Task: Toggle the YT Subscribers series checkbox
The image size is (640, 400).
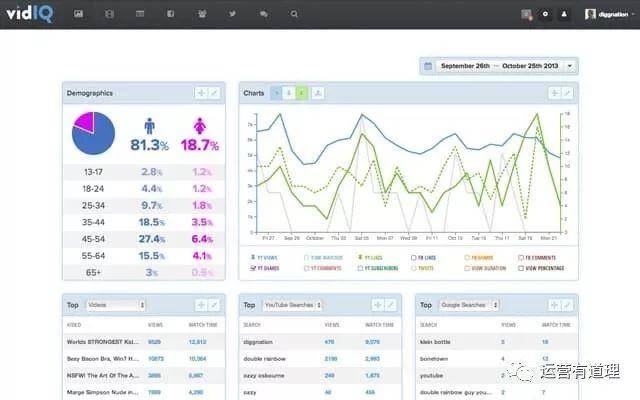Action: tap(360, 268)
